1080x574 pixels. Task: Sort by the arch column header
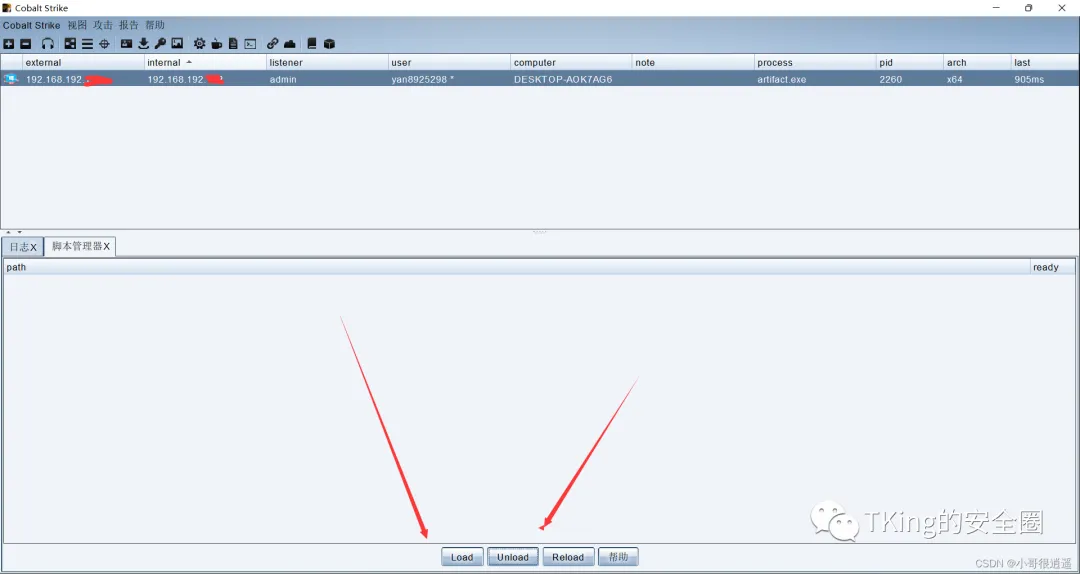[x=977, y=62]
